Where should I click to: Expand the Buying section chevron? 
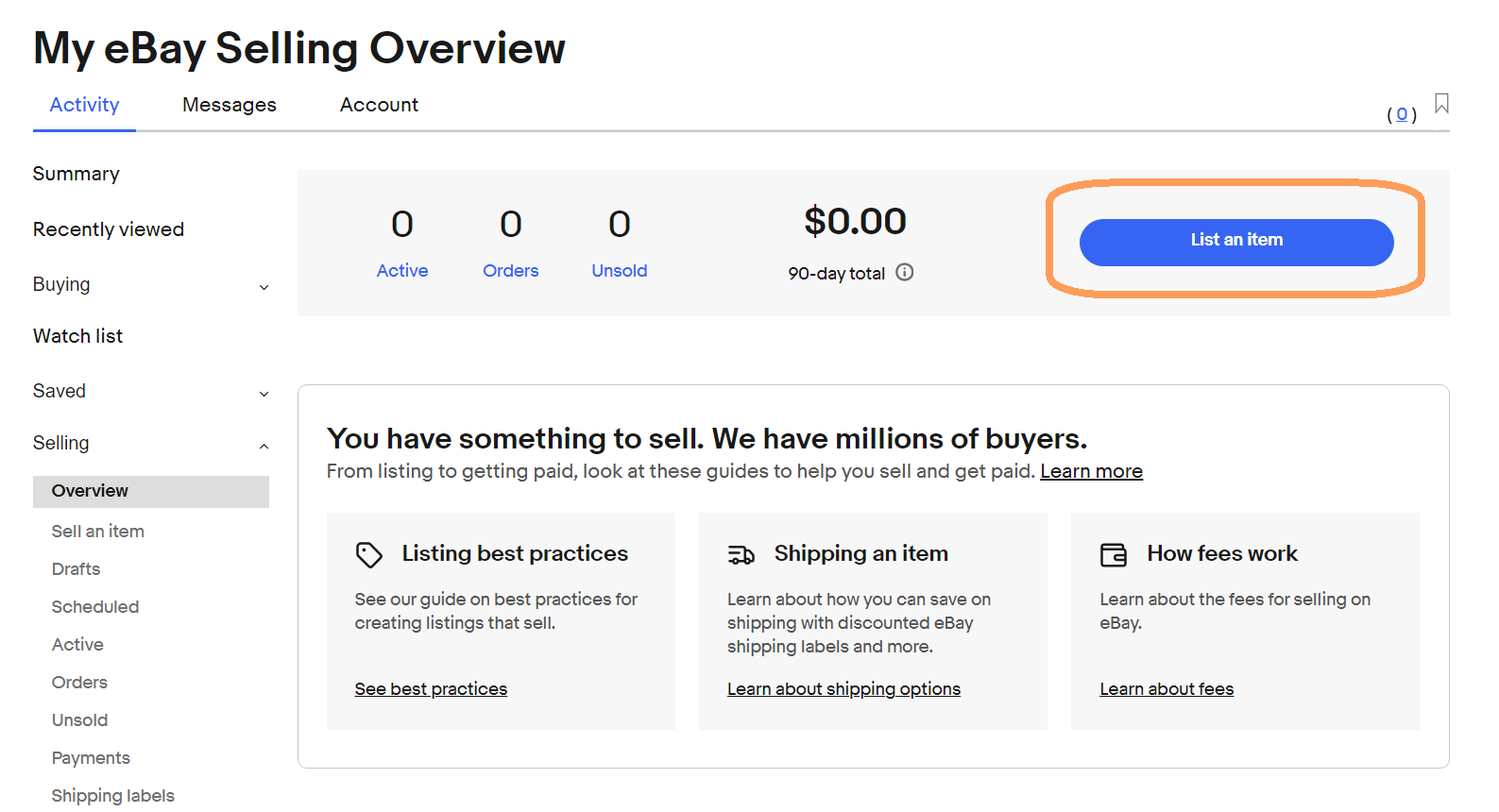[264, 287]
